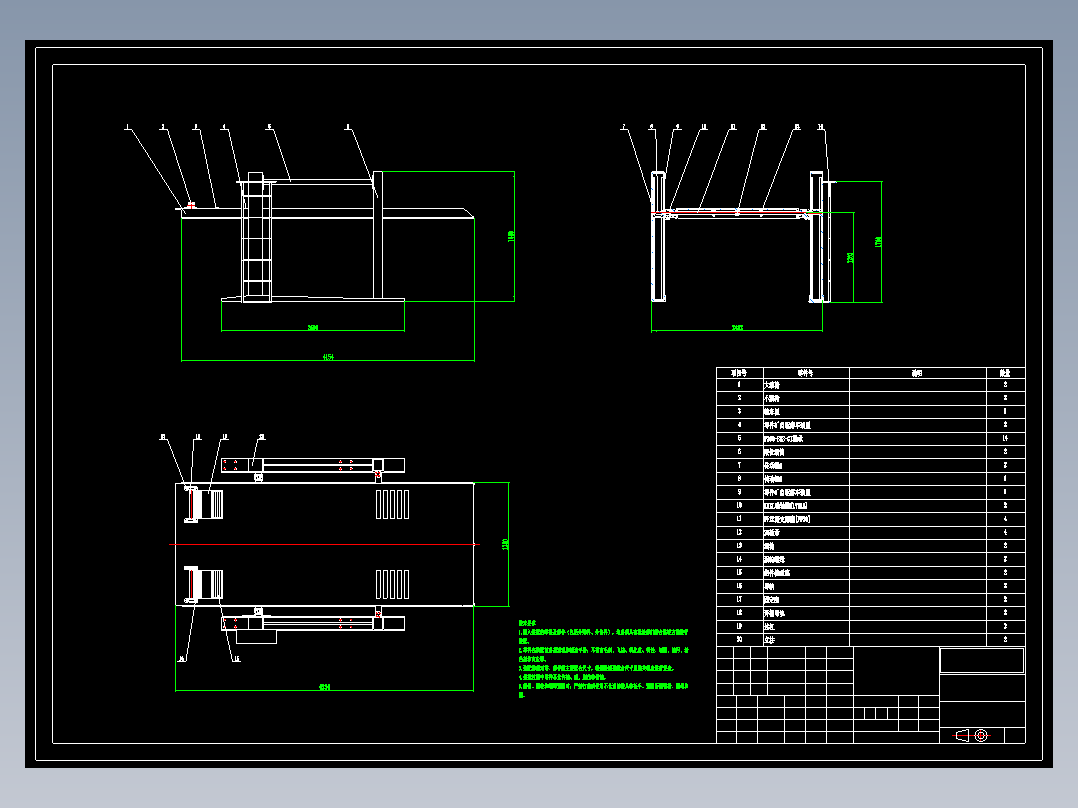The height and width of the screenshot is (808, 1078).
Task: Select the first column header of the parts table
Action: click(x=739, y=373)
